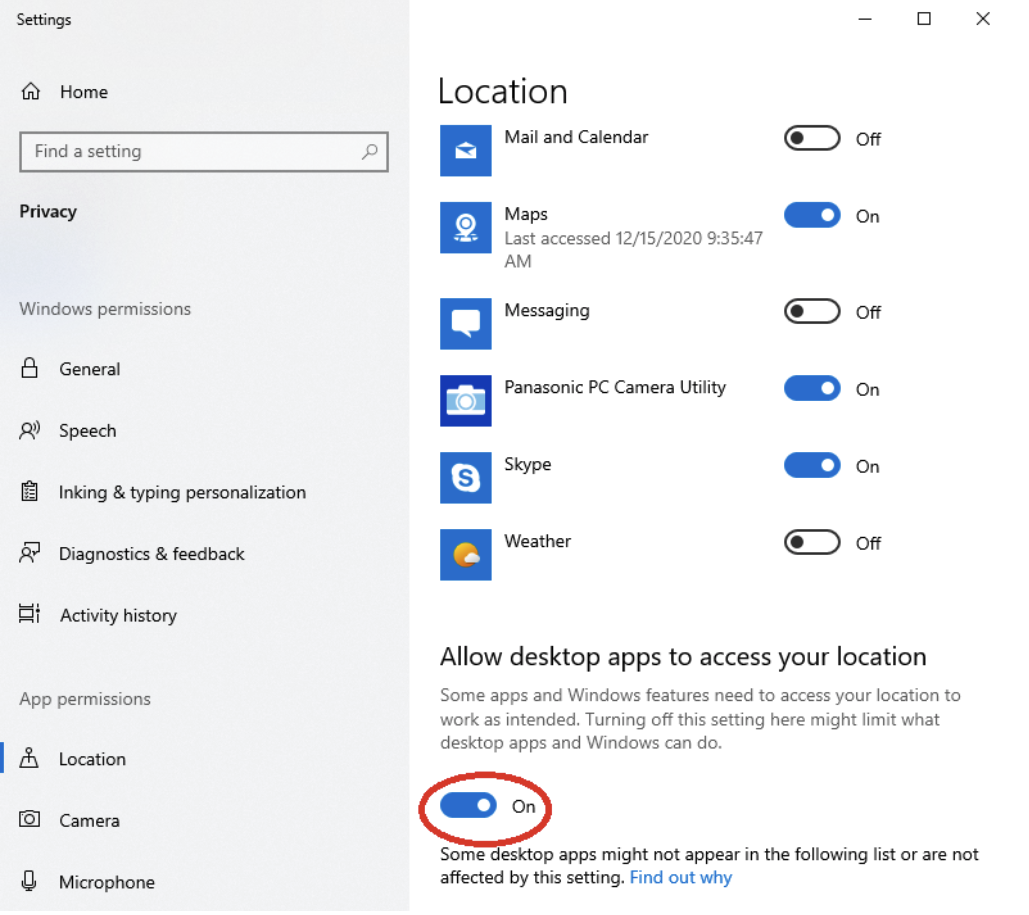The width and height of the screenshot is (1029, 915).
Task: Click the Maps app icon
Action: coord(465,227)
